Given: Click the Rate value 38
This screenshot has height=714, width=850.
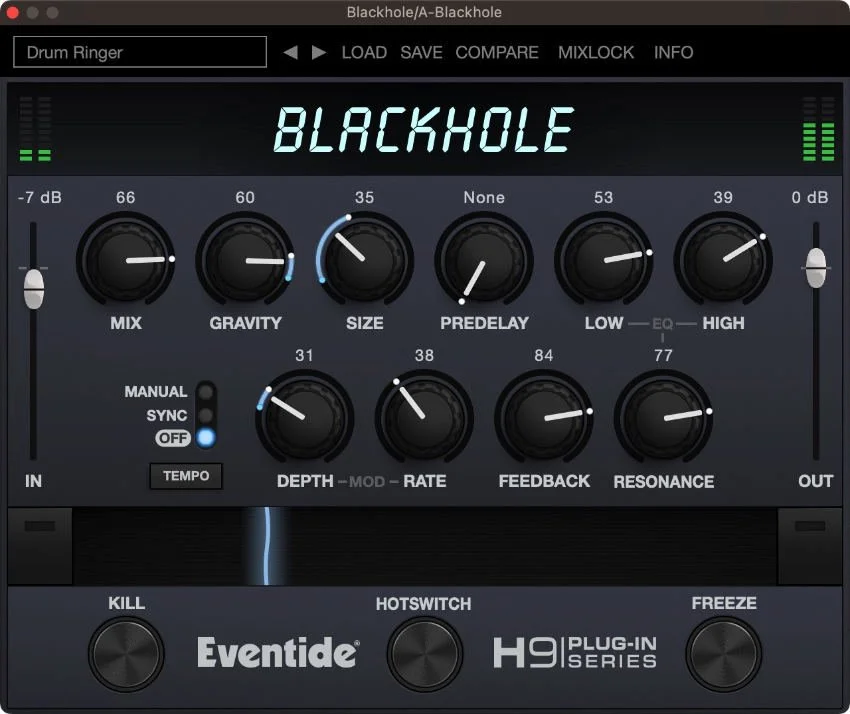Looking at the screenshot, I should point(424,356).
